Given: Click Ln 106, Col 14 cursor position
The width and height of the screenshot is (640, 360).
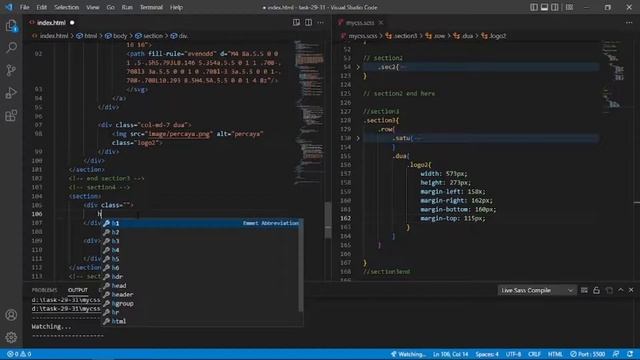Looking at the screenshot, I should pyautogui.click(x=451, y=354).
